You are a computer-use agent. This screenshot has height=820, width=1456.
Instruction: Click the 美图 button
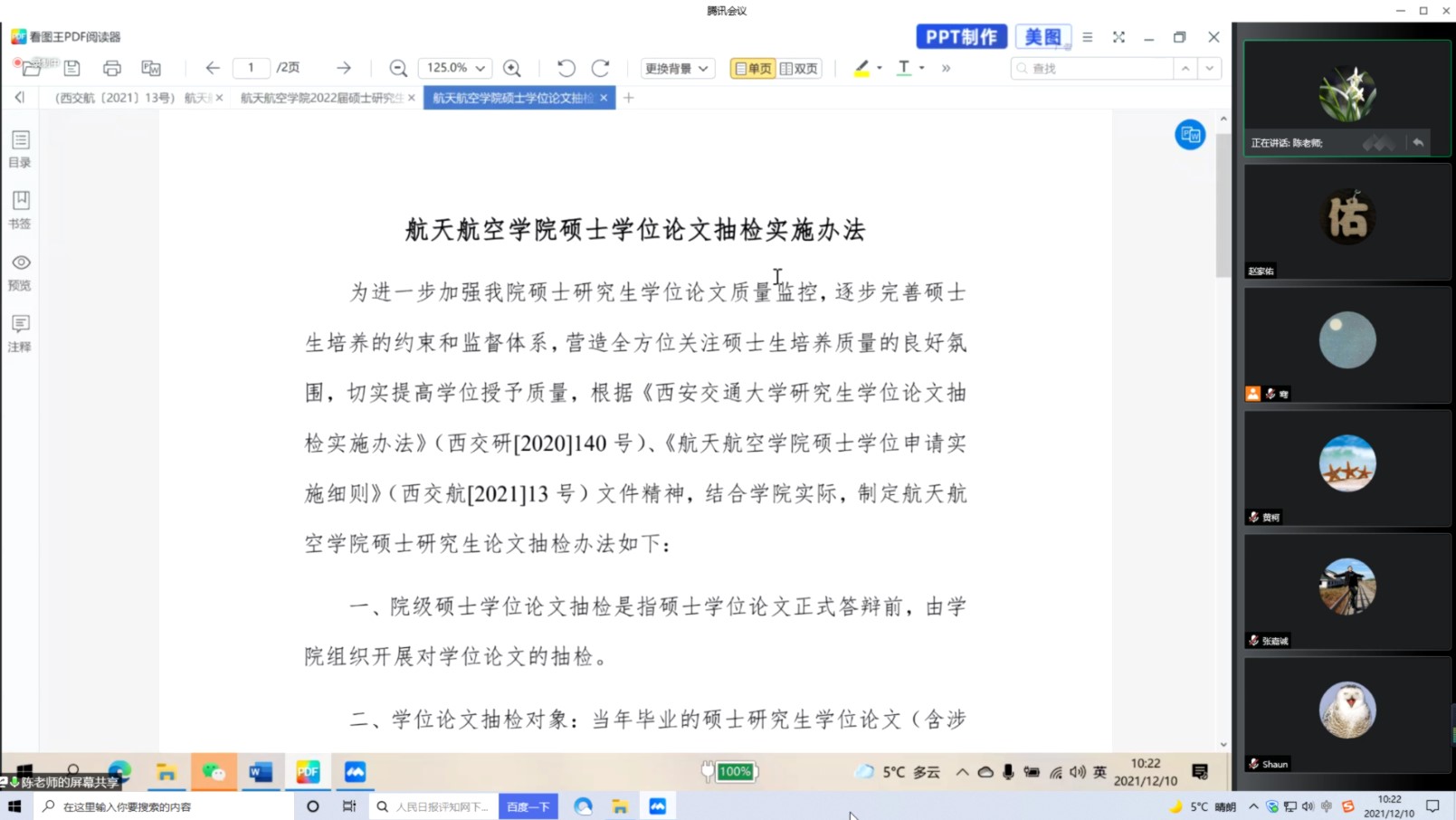tap(1042, 37)
